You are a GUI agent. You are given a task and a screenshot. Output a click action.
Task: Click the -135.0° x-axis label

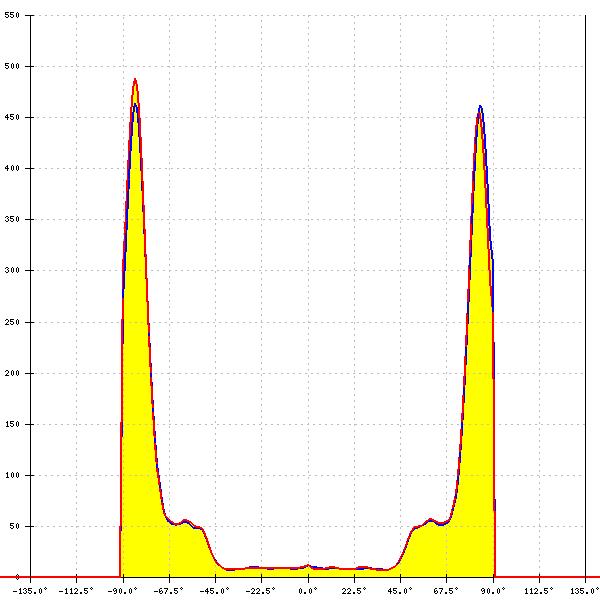(x=31, y=591)
